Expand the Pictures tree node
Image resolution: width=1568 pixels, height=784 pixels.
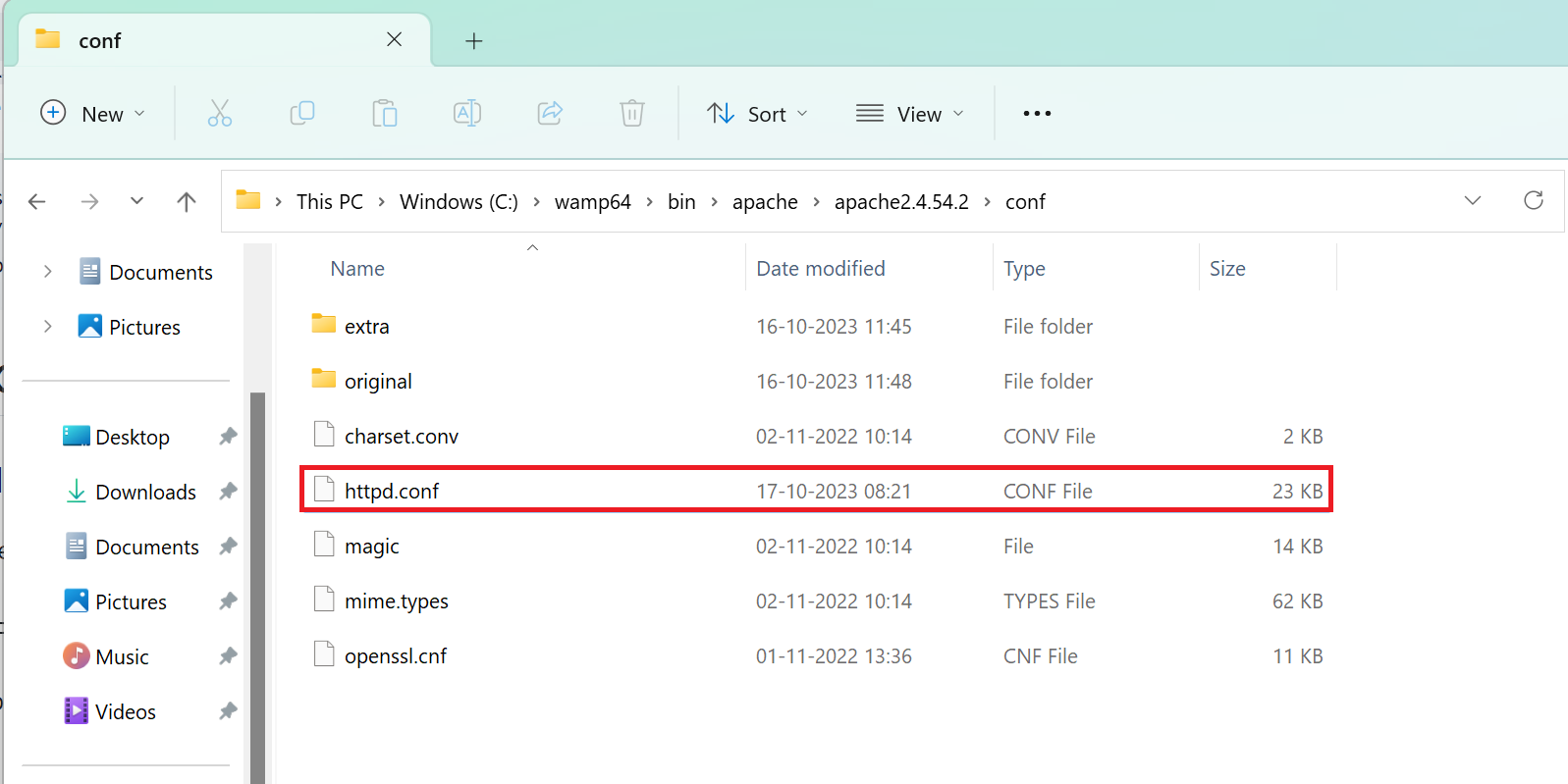(x=47, y=327)
